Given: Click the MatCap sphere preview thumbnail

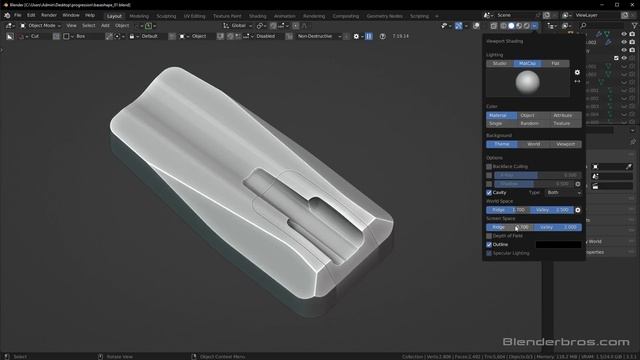Looking at the screenshot, I should [528, 82].
